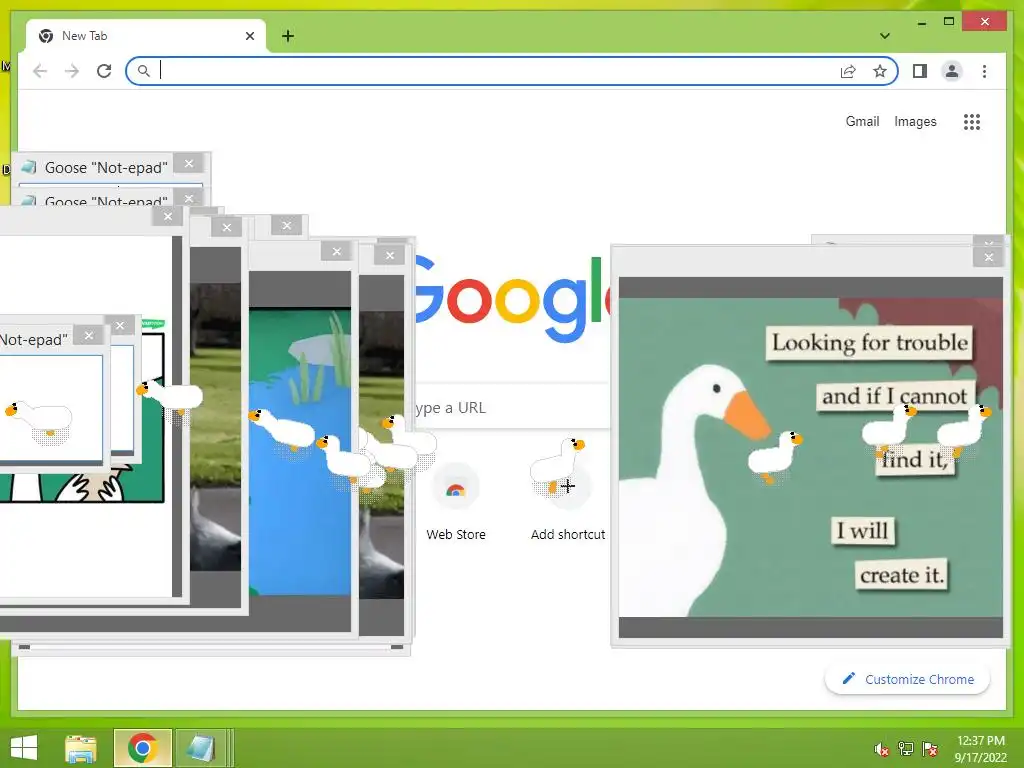Select the New Tab tab
Image resolution: width=1024 pixels, height=768 pixels.
click(x=146, y=36)
